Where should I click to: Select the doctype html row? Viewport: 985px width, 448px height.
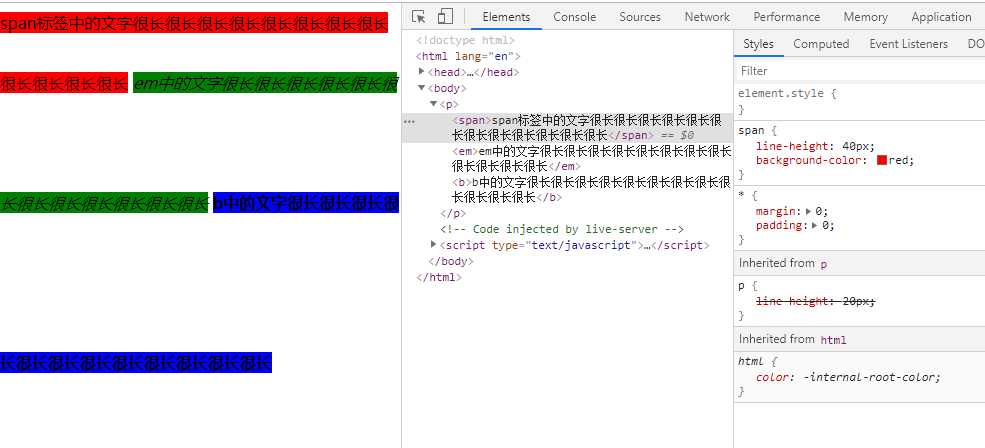pos(465,40)
